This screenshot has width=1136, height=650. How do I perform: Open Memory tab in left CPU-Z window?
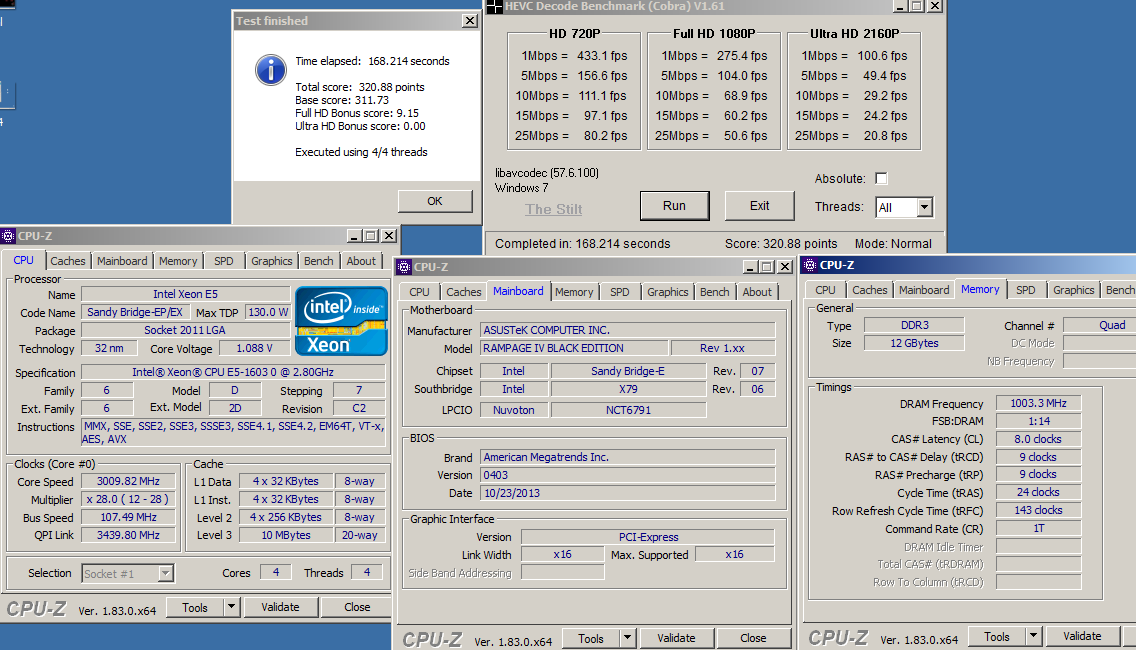178,261
